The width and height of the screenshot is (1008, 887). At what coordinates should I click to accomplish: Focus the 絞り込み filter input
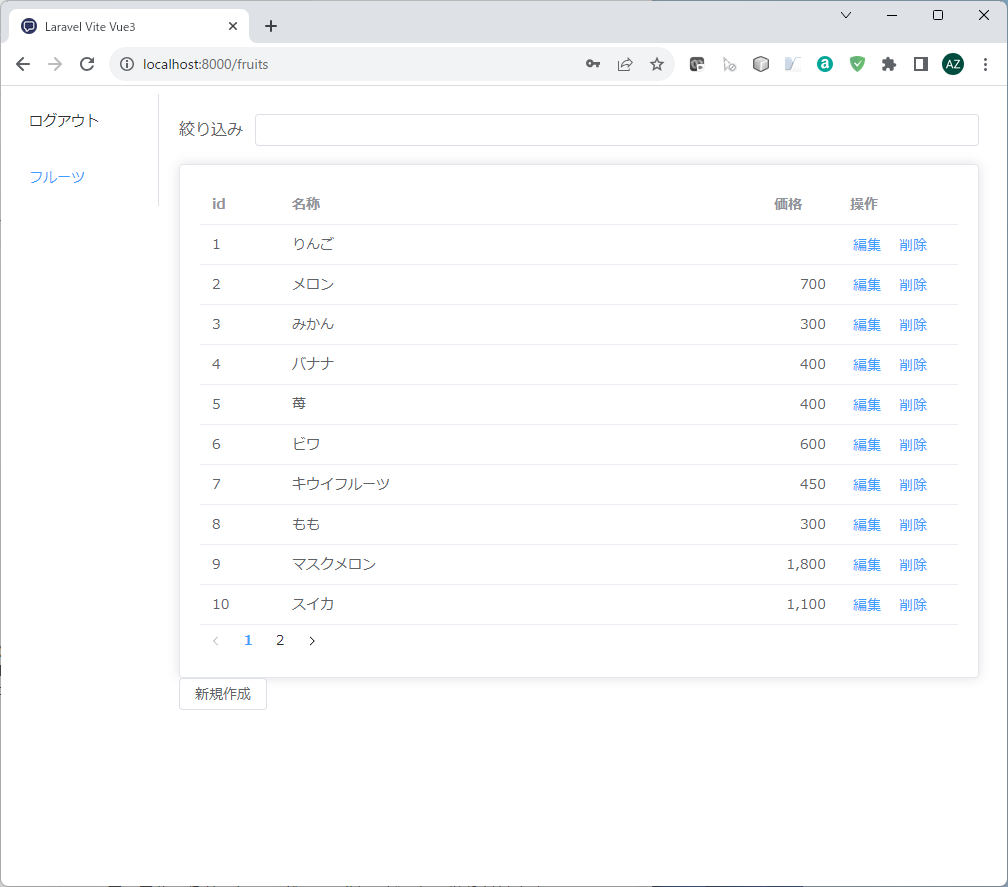(x=616, y=130)
